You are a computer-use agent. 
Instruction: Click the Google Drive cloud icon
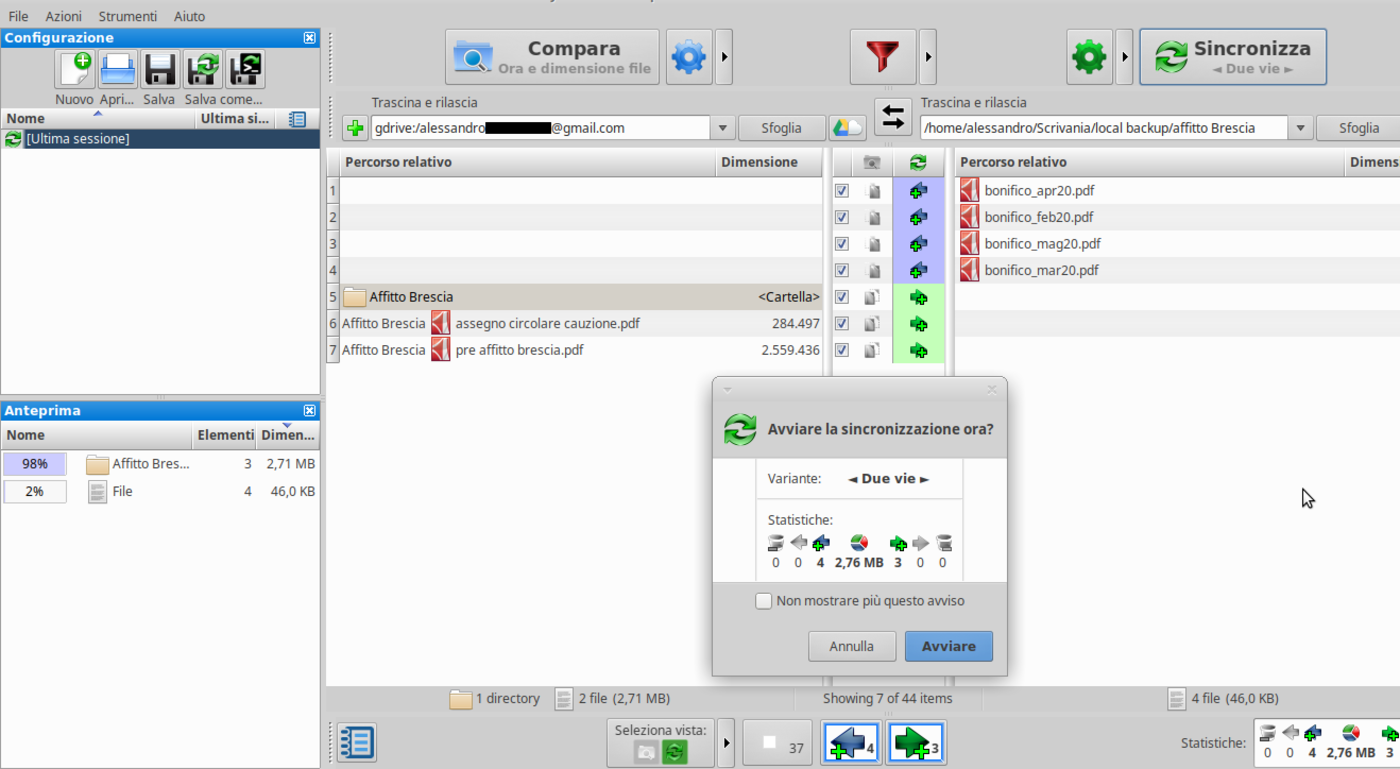848,128
